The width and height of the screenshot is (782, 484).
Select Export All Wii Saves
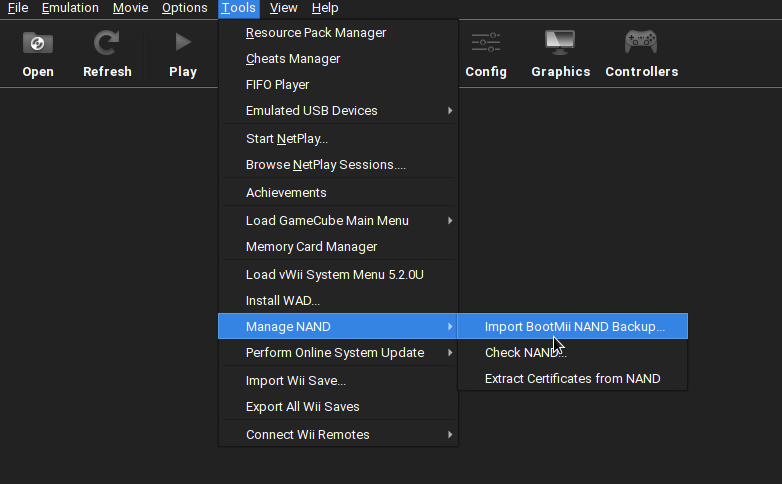point(303,407)
